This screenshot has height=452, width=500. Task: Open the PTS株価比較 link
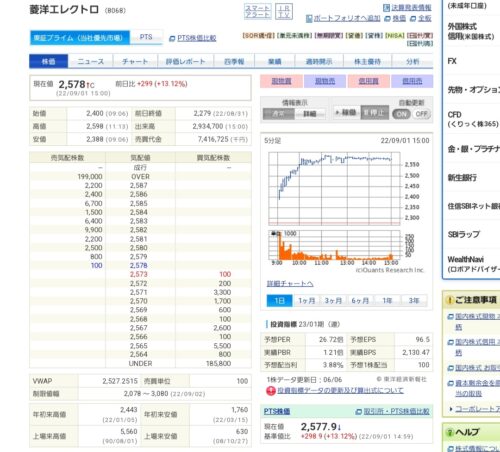197,38
